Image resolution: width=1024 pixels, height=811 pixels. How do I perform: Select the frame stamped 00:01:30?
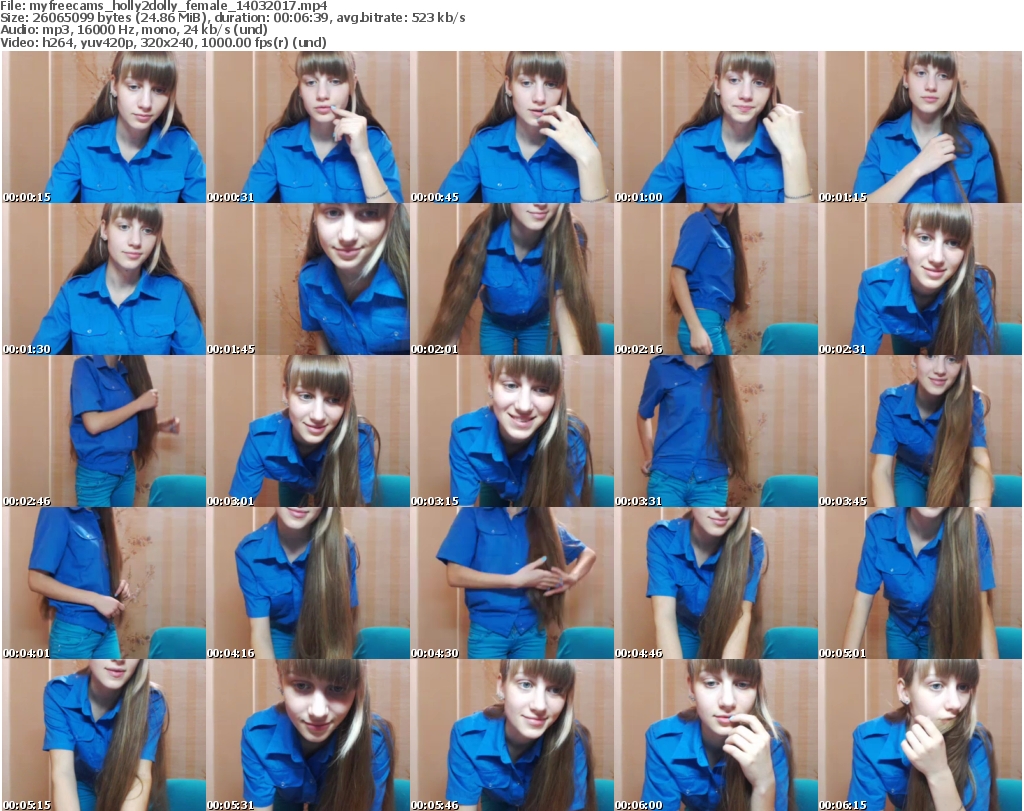104,279
